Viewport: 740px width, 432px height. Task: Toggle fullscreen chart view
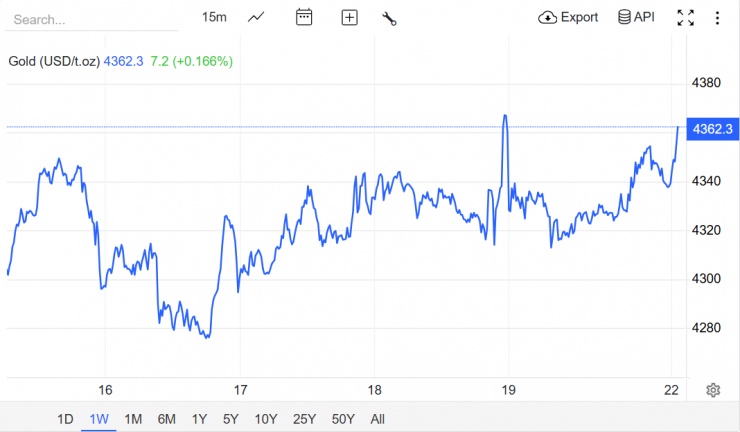tap(685, 17)
